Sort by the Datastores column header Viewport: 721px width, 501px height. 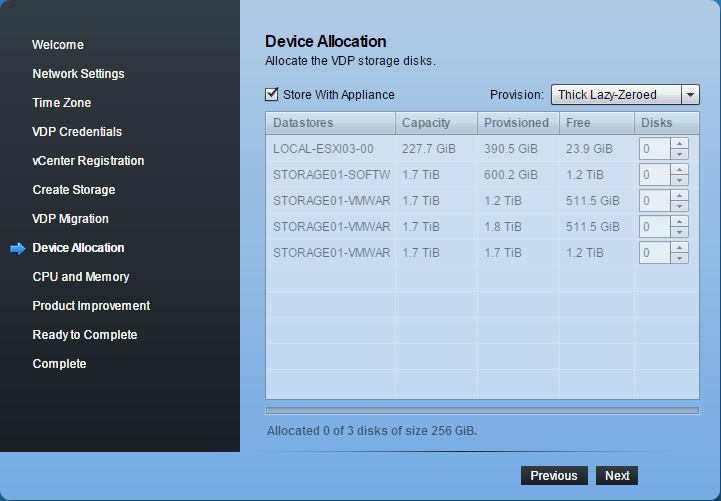tap(330, 123)
